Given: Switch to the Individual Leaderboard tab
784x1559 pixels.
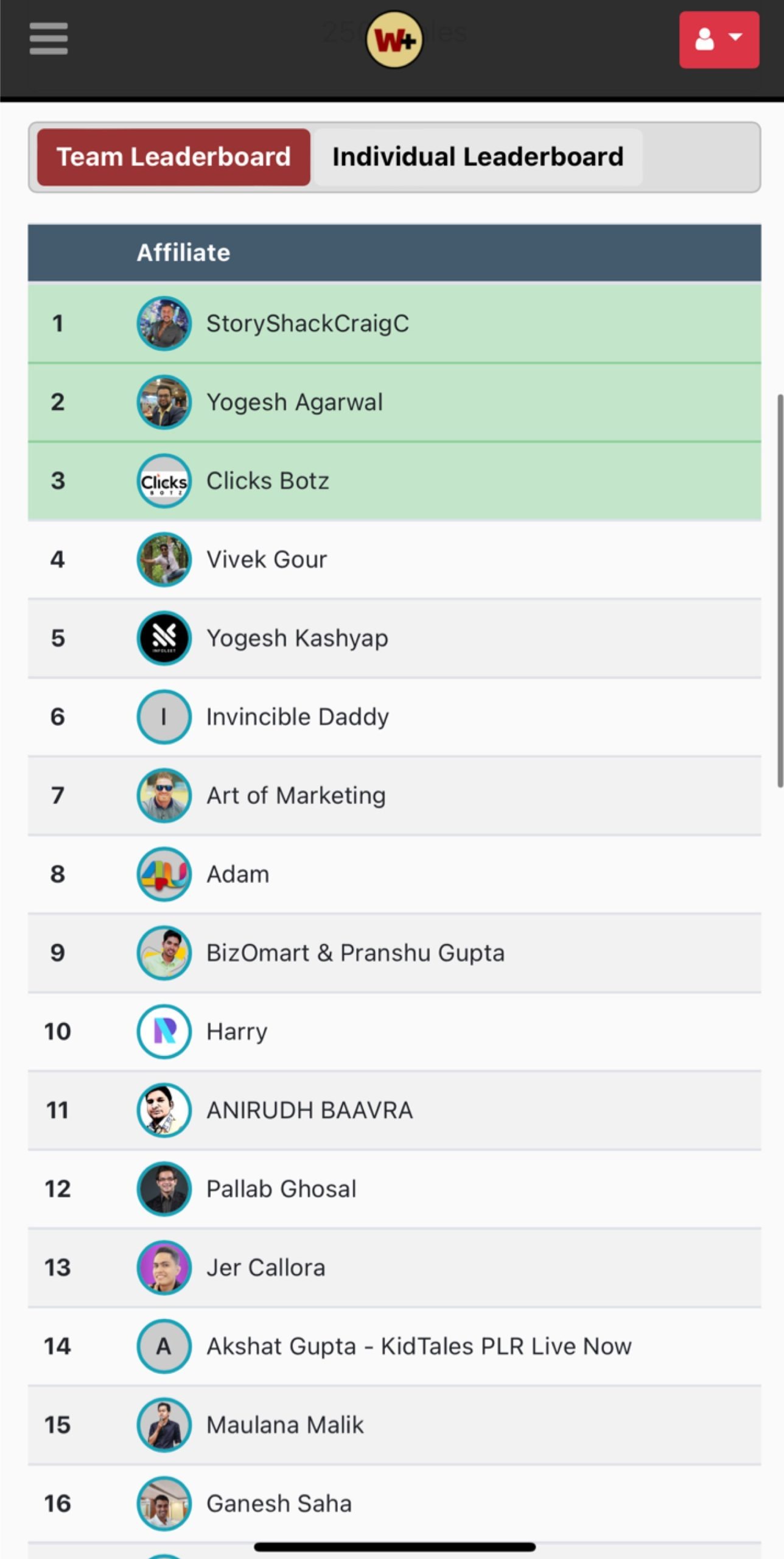Looking at the screenshot, I should point(478,157).
